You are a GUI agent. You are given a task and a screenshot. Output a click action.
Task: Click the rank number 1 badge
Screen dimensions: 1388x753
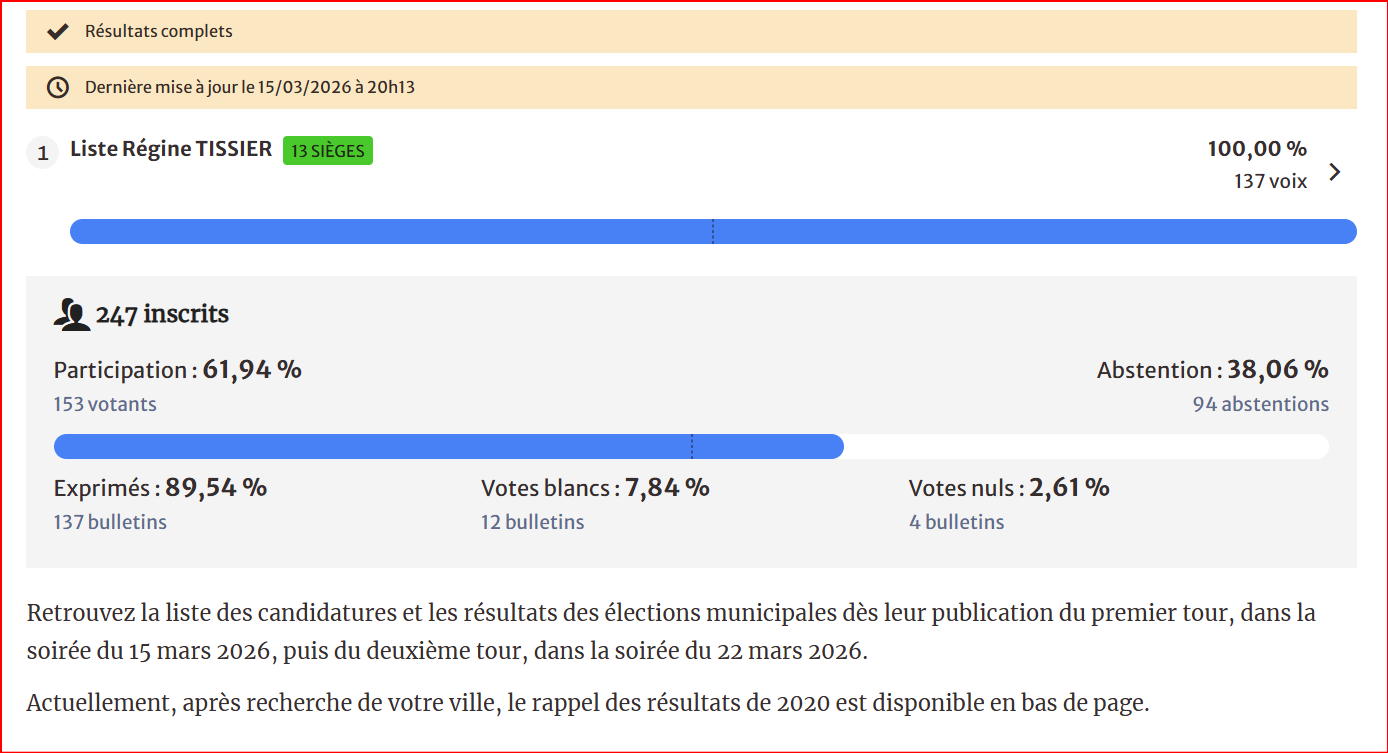coord(41,152)
